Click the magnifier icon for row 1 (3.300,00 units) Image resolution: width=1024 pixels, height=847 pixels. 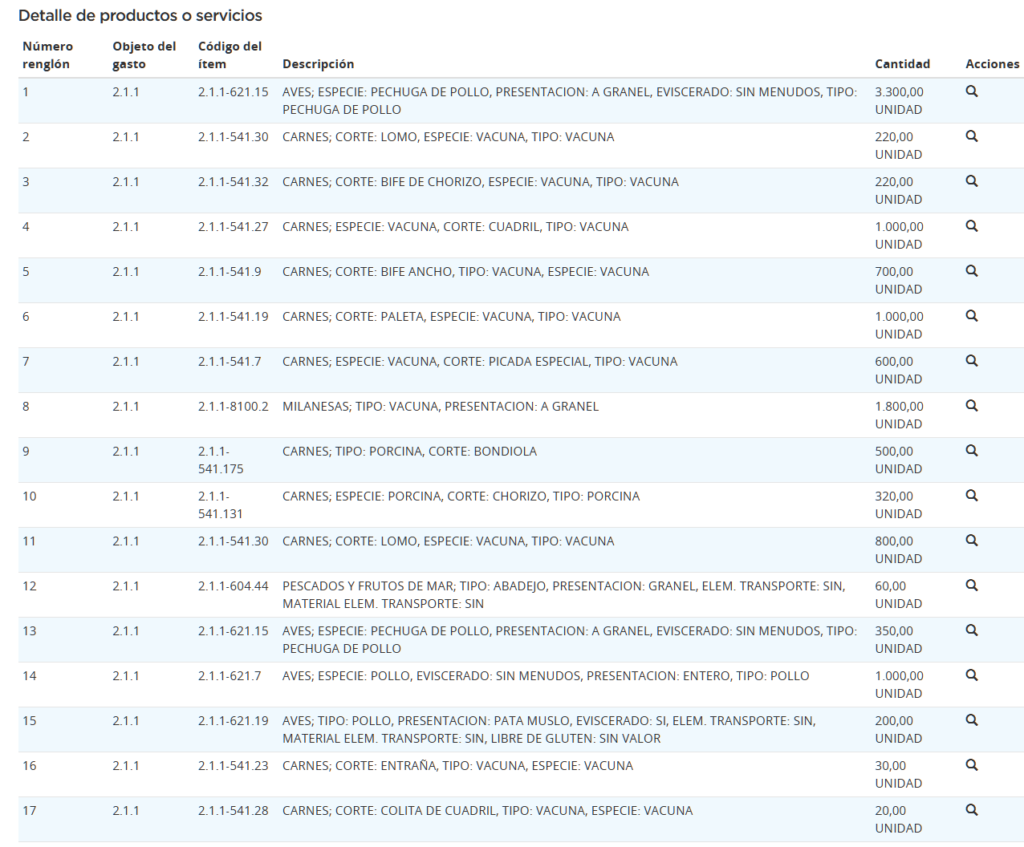coord(970,91)
